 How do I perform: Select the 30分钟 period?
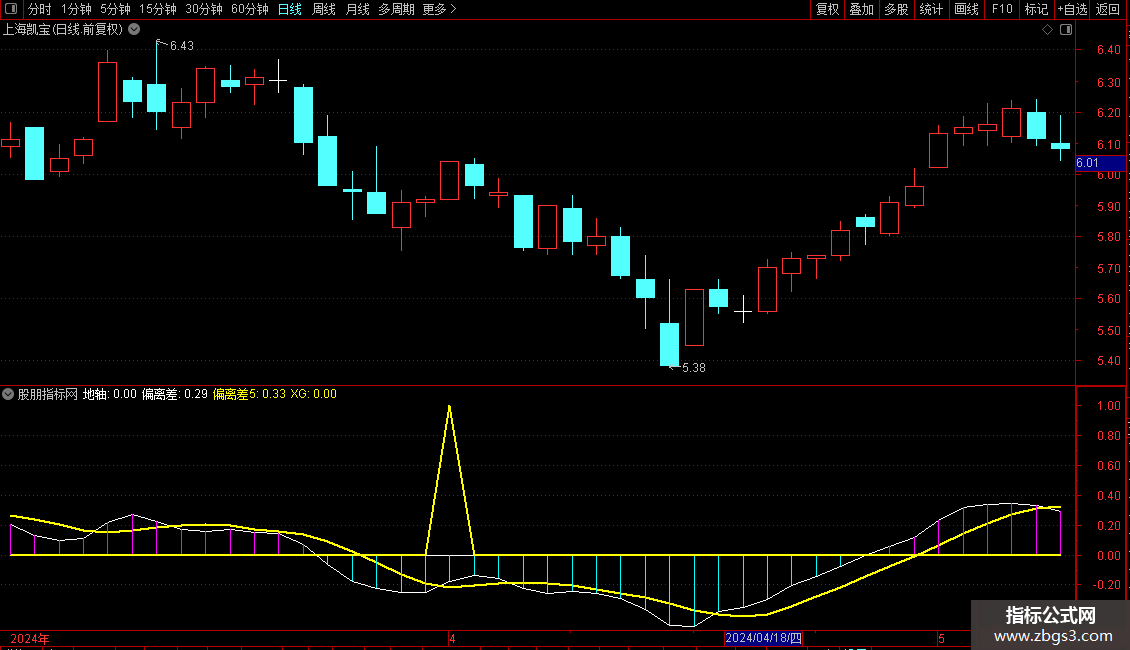pyautogui.click(x=203, y=9)
